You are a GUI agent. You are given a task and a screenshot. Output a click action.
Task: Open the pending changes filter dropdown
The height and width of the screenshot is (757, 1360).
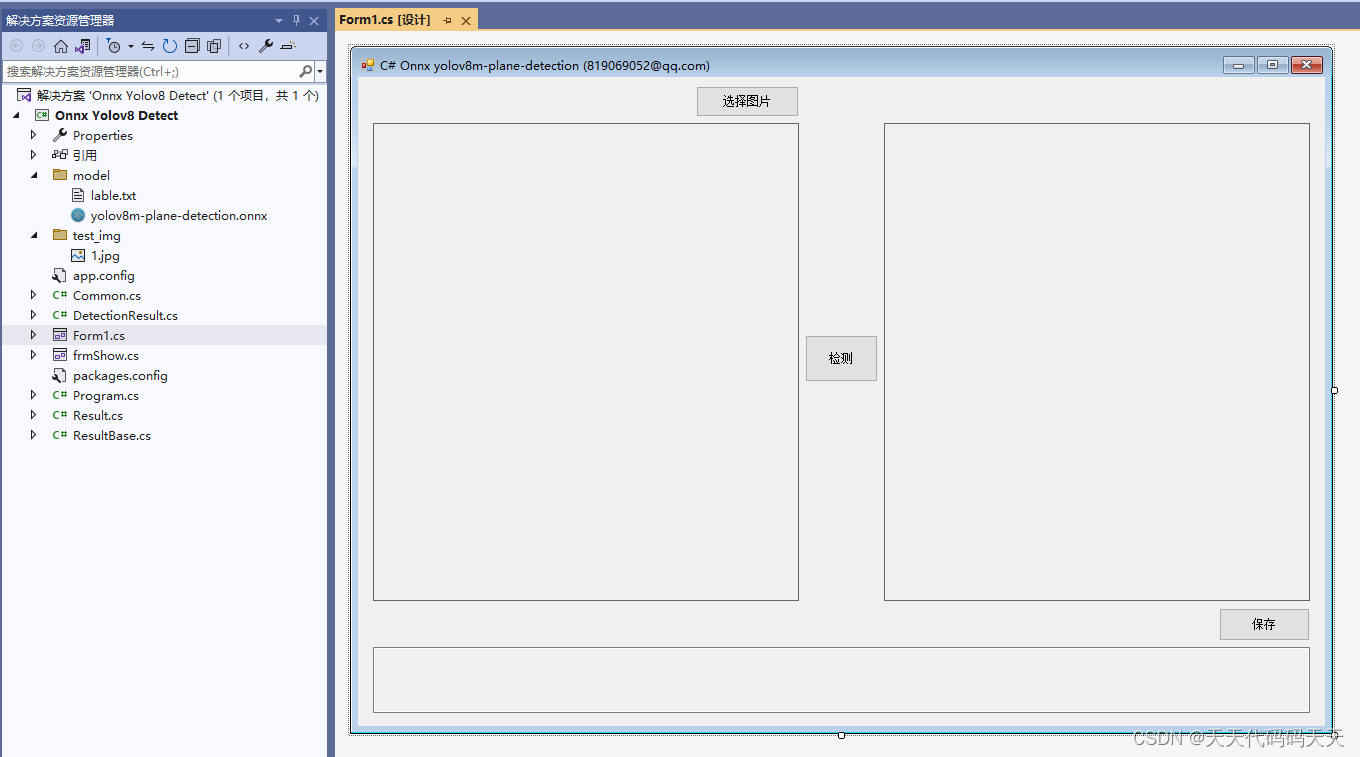coord(131,45)
